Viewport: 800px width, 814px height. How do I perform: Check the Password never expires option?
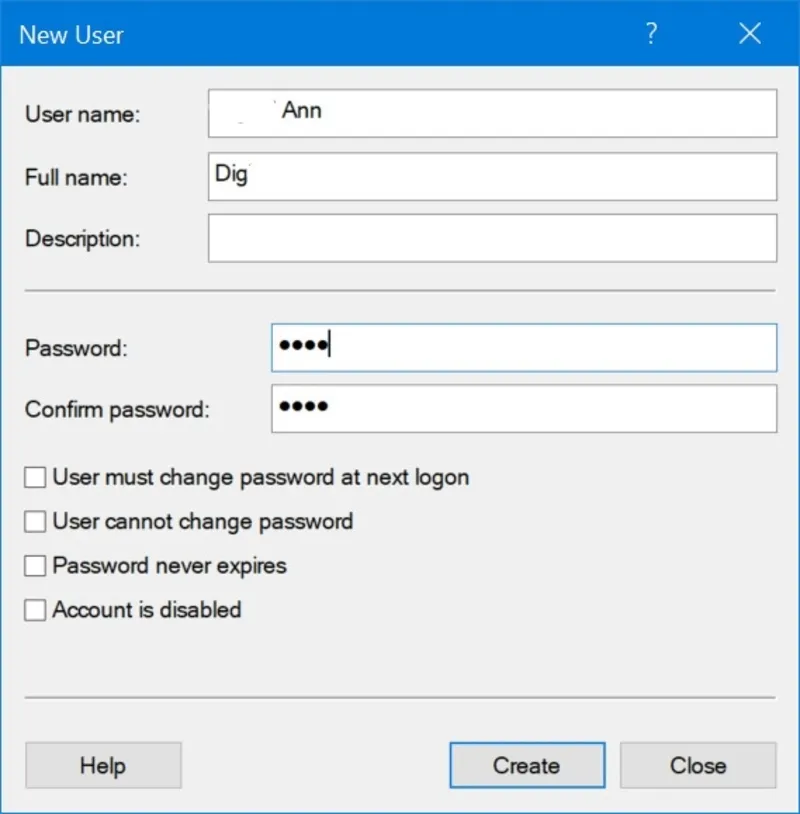click(x=36, y=566)
